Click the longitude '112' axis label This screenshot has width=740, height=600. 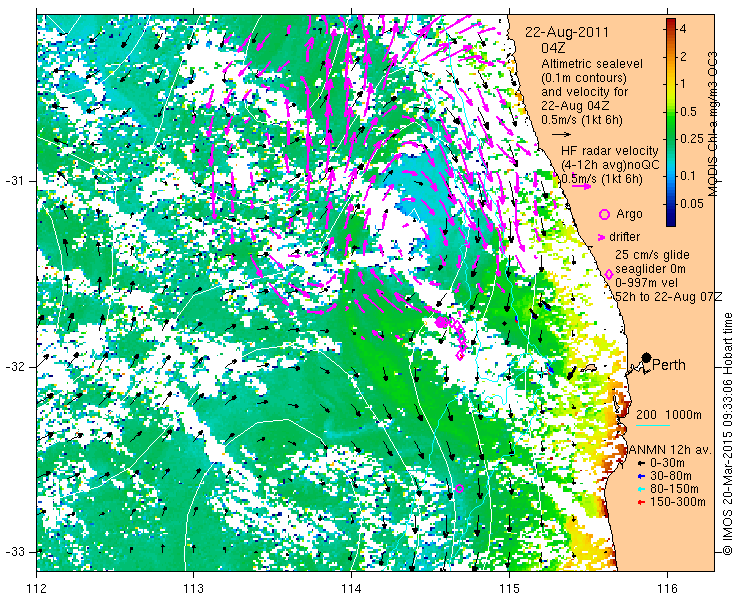(36, 588)
